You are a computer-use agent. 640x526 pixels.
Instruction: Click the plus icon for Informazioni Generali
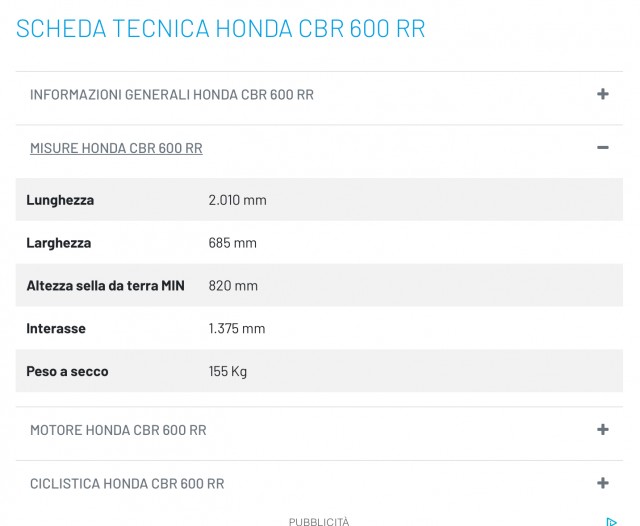point(602,94)
